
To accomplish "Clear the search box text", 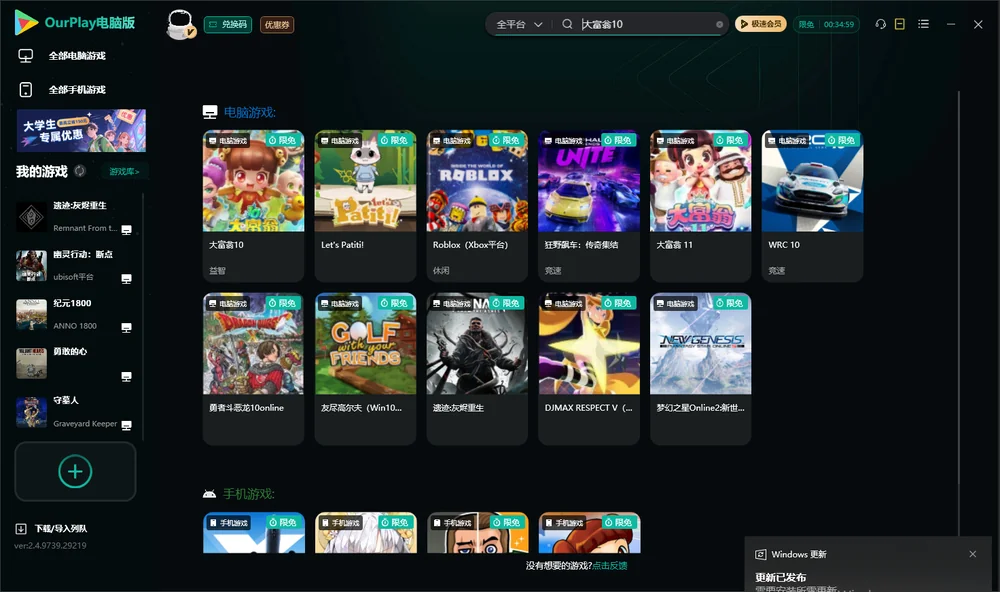I will [719, 24].
